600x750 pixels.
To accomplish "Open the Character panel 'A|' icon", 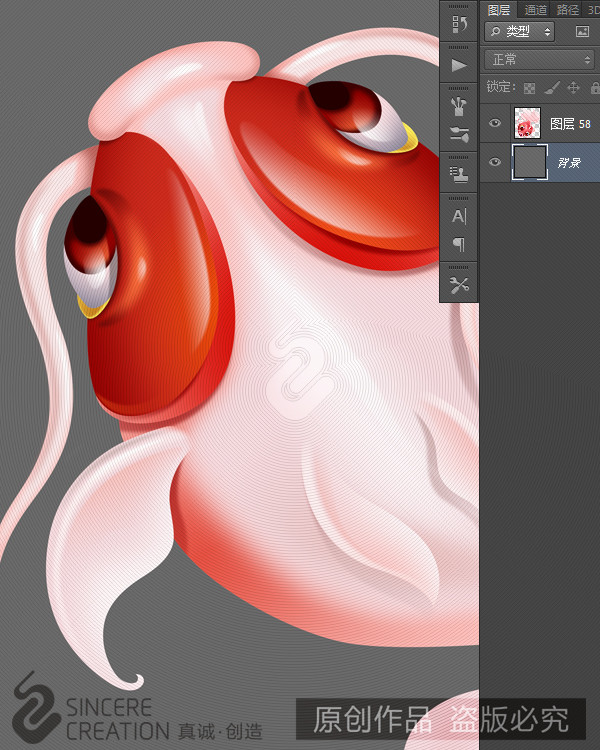I will point(459,217).
